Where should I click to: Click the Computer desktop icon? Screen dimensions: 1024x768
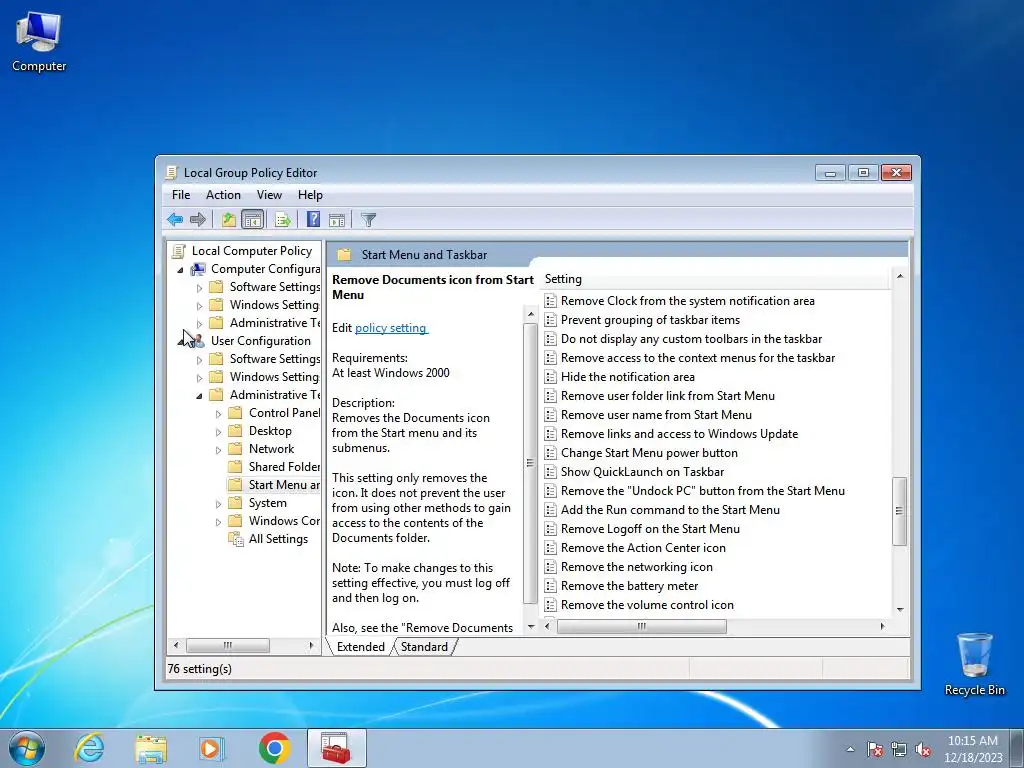tap(39, 42)
